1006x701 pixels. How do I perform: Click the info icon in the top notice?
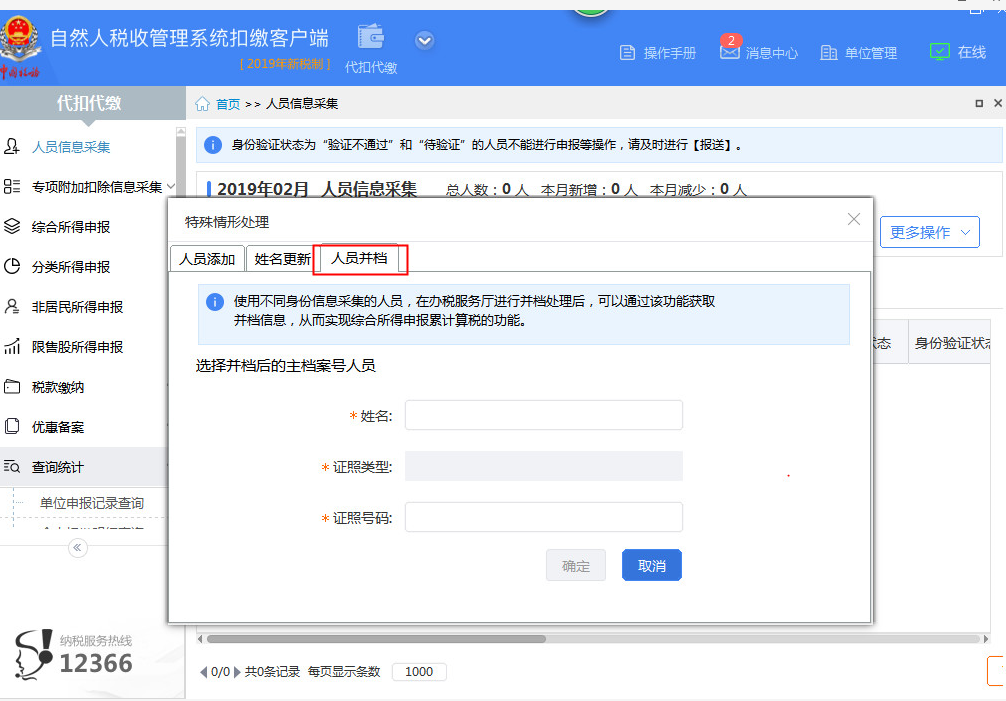[212, 145]
